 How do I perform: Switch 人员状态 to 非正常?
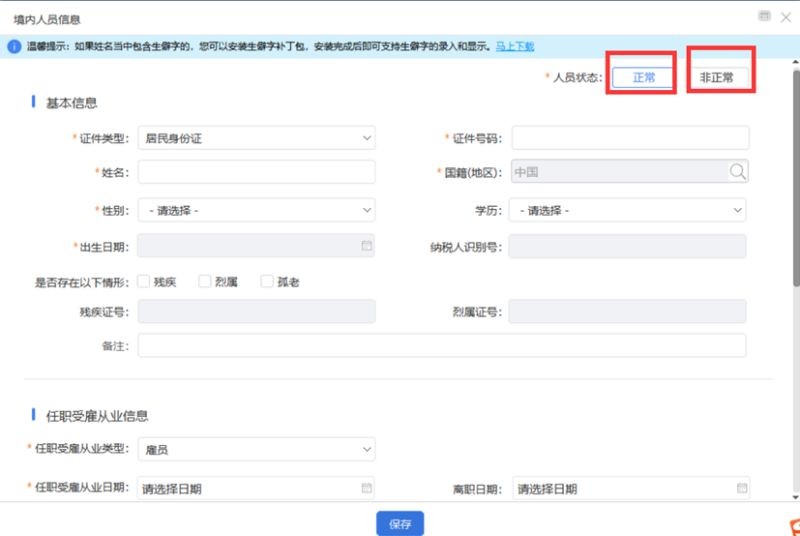pos(716,78)
